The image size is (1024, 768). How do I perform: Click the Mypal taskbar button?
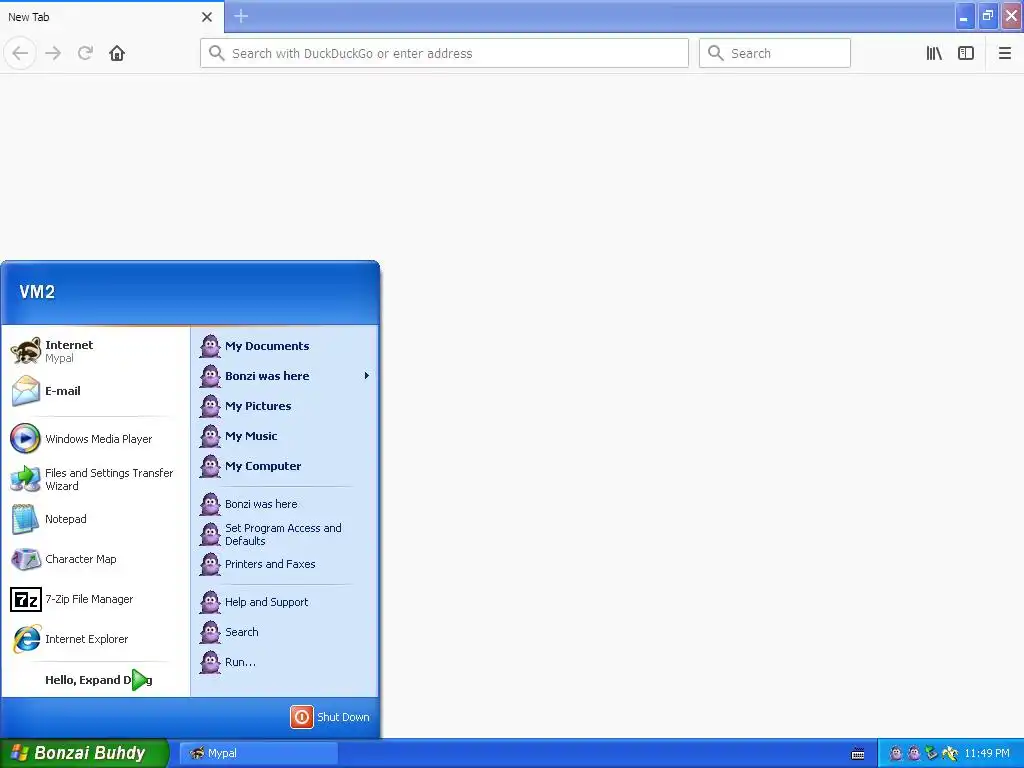pyautogui.click(x=258, y=753)
